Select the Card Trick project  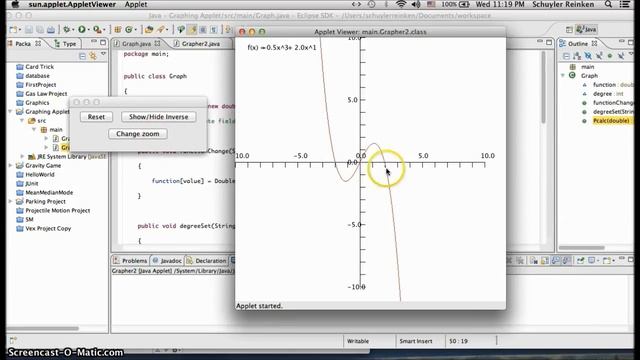[x=35, y=67]
